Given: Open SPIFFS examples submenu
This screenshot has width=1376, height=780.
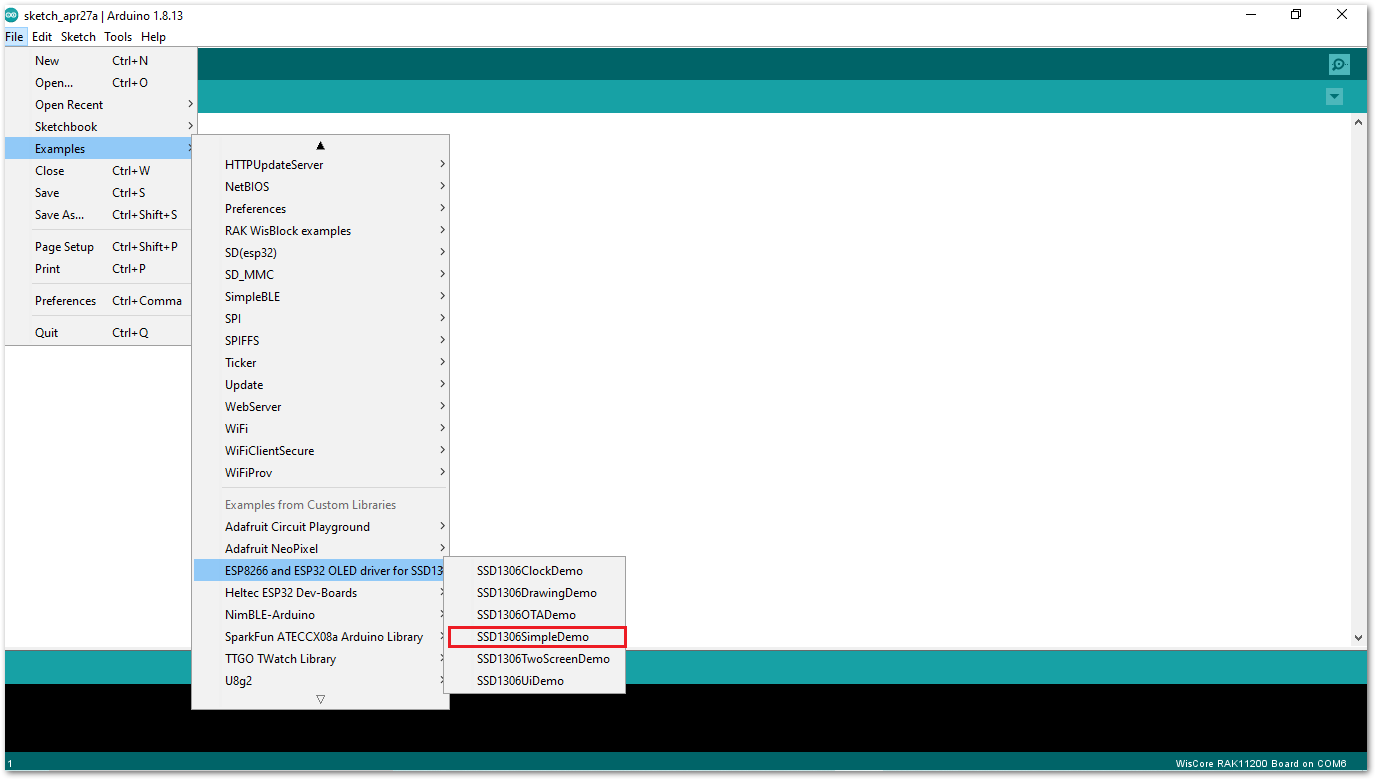Looking at the screenshot, I should click(320, 341).
